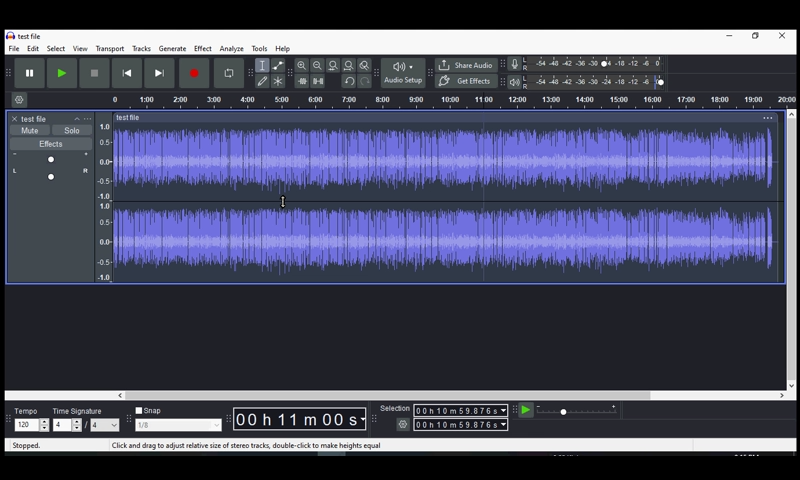This screenshot has height=480, width=800.
Task: Fit project to width zoom icon
Action: point(348,65)
